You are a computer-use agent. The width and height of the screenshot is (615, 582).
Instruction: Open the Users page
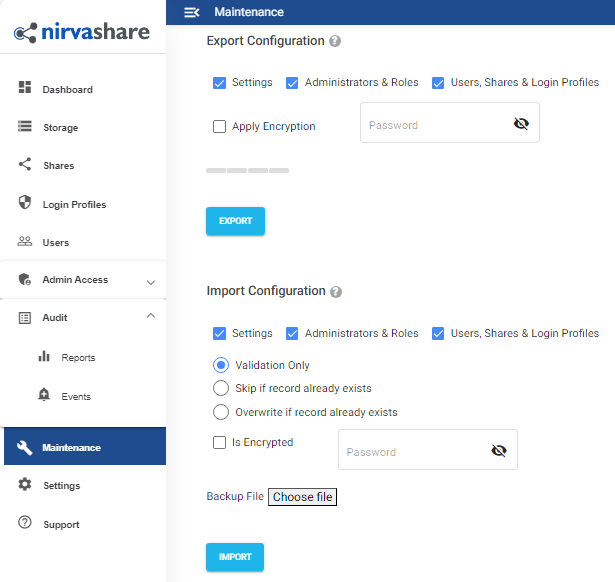(x=55, y=242)
